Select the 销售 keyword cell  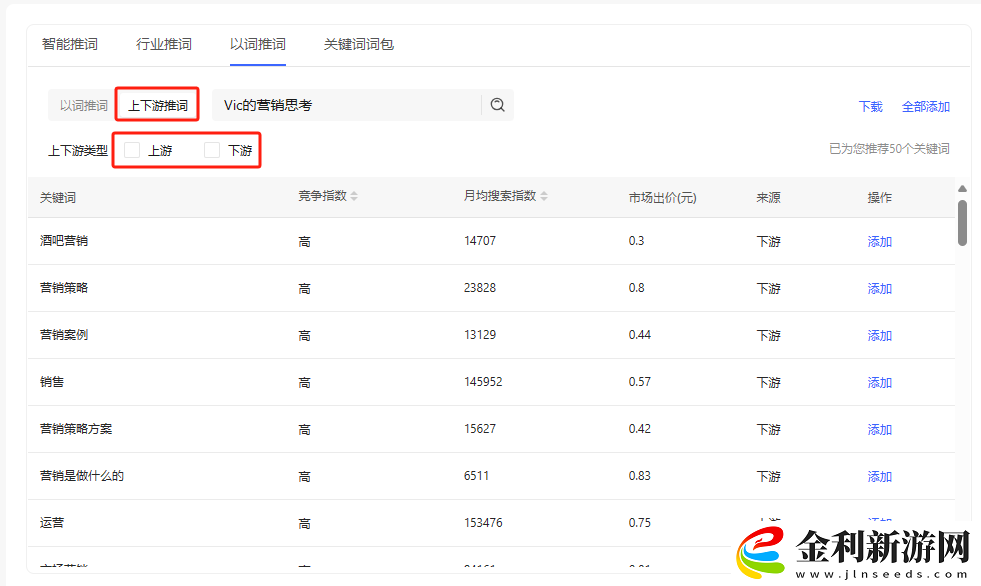pyautogui.click(x=52, y=381)
